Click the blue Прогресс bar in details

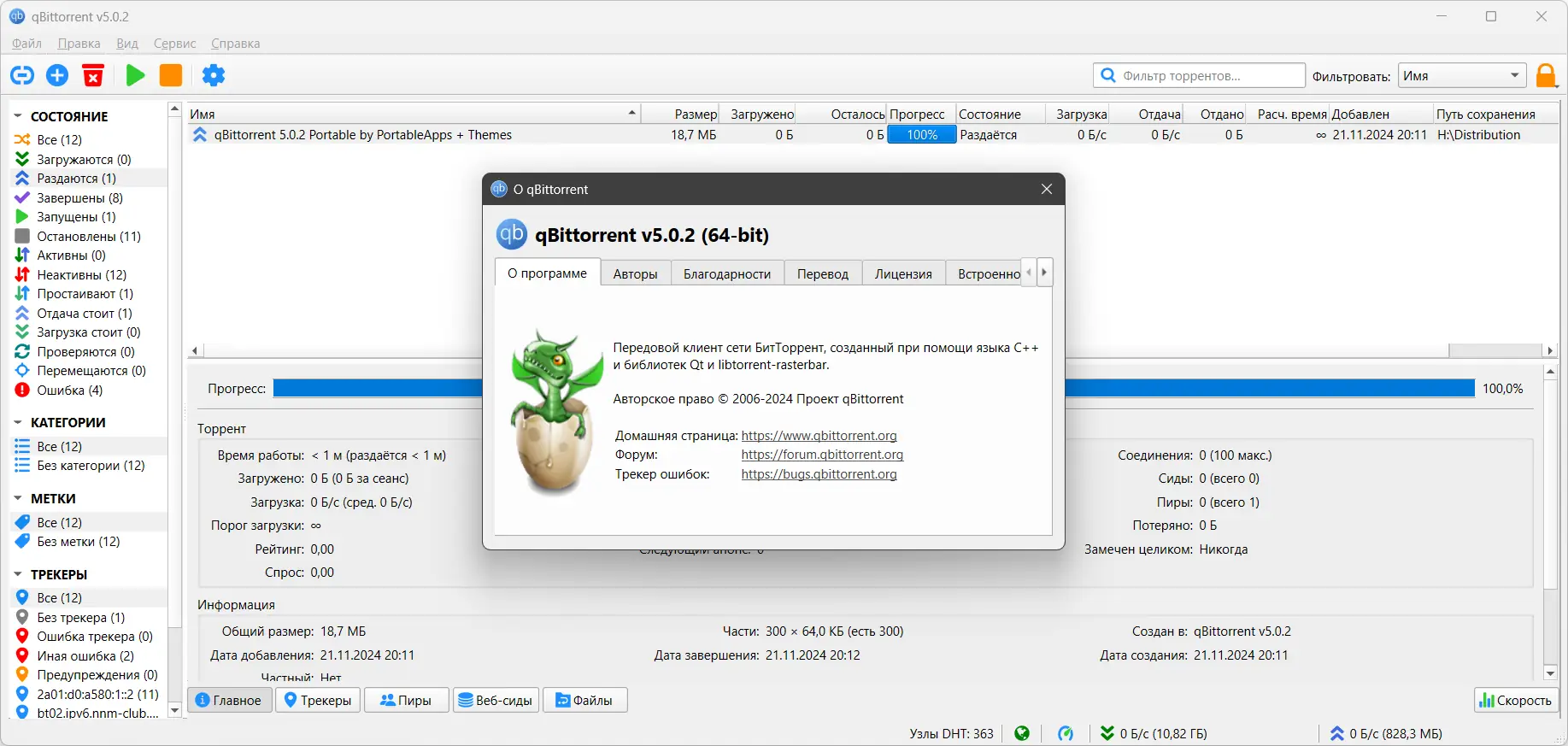click(874, 388)
